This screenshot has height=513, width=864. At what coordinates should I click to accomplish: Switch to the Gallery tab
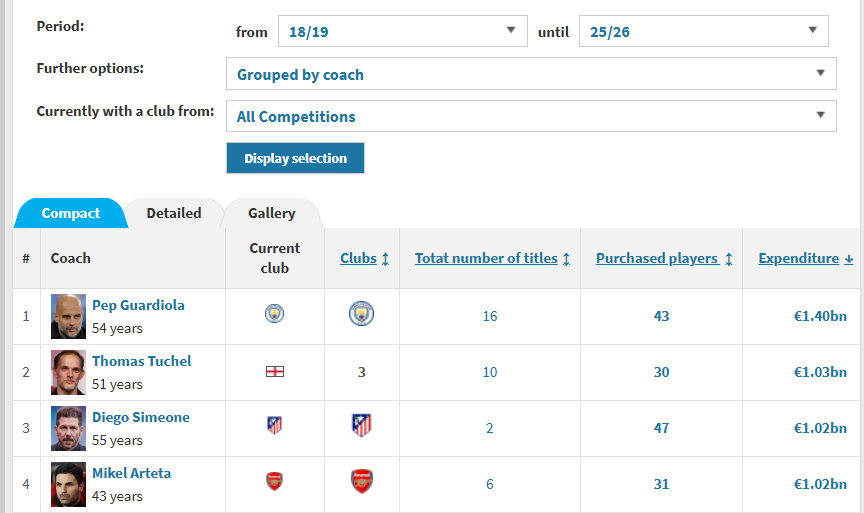pyautogui.click(x=272, y=213)
